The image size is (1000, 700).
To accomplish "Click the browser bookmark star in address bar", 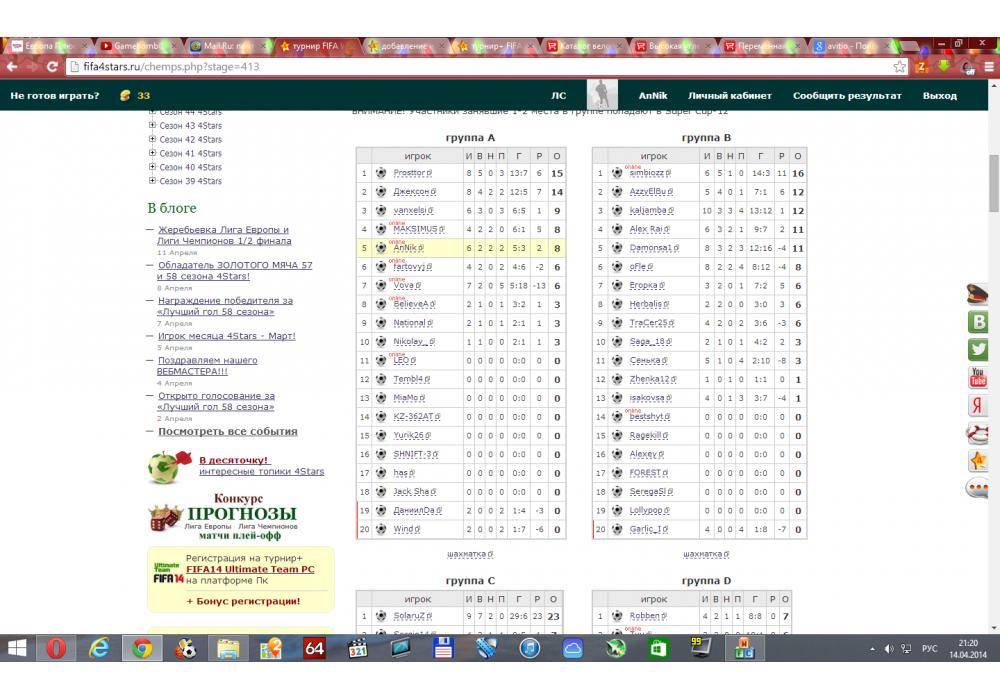I will [899, 67].
